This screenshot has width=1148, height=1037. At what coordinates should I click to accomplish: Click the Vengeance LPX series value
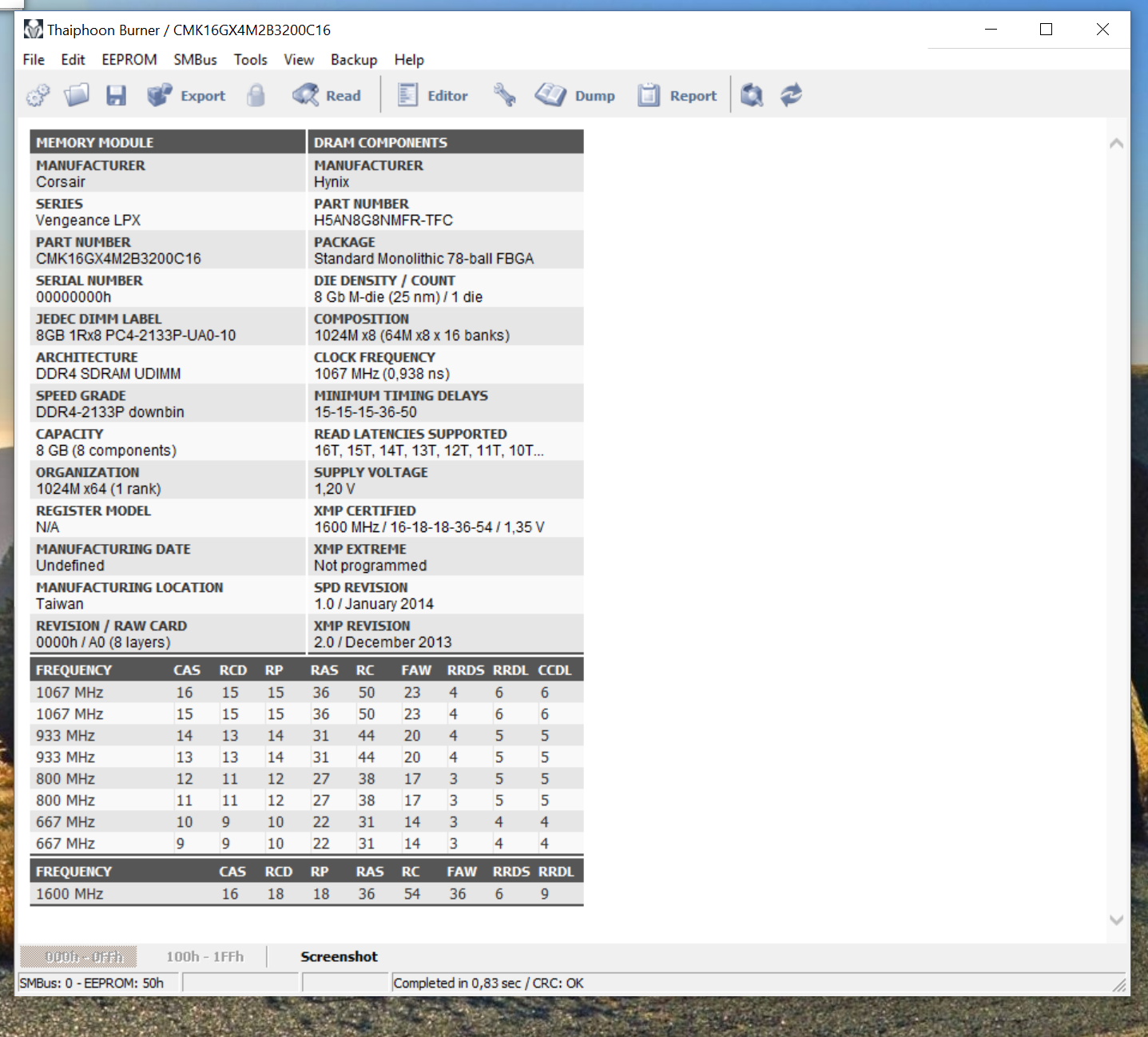pyautogui.click(x=88, y=221)
